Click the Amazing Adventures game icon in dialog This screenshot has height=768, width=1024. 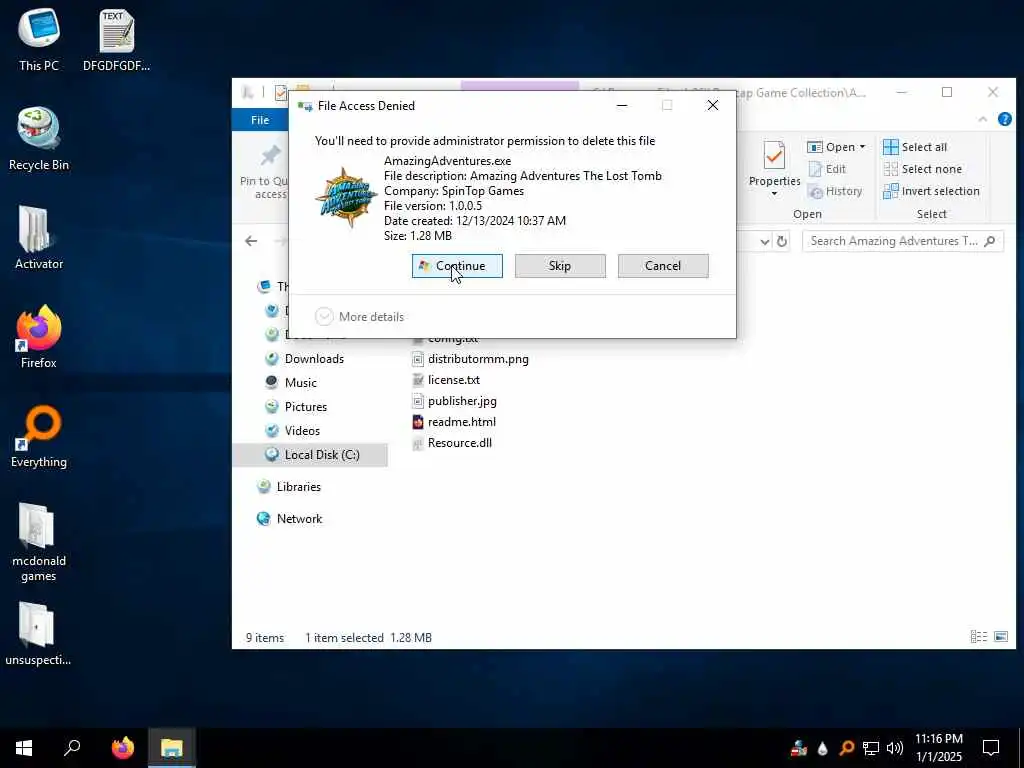coord(345,197)
